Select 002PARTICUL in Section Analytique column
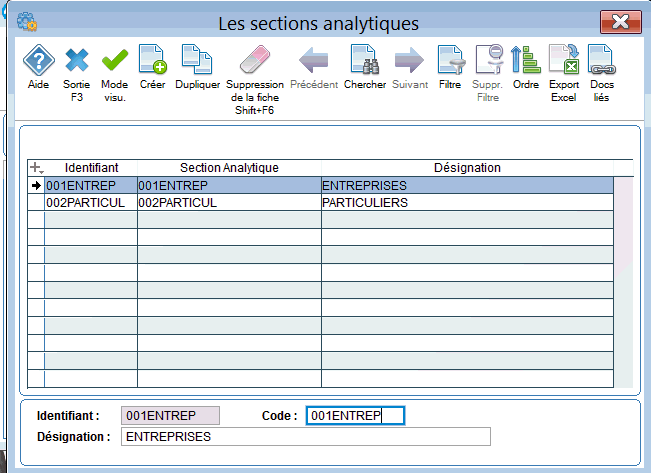 click(x=229, y=203)
